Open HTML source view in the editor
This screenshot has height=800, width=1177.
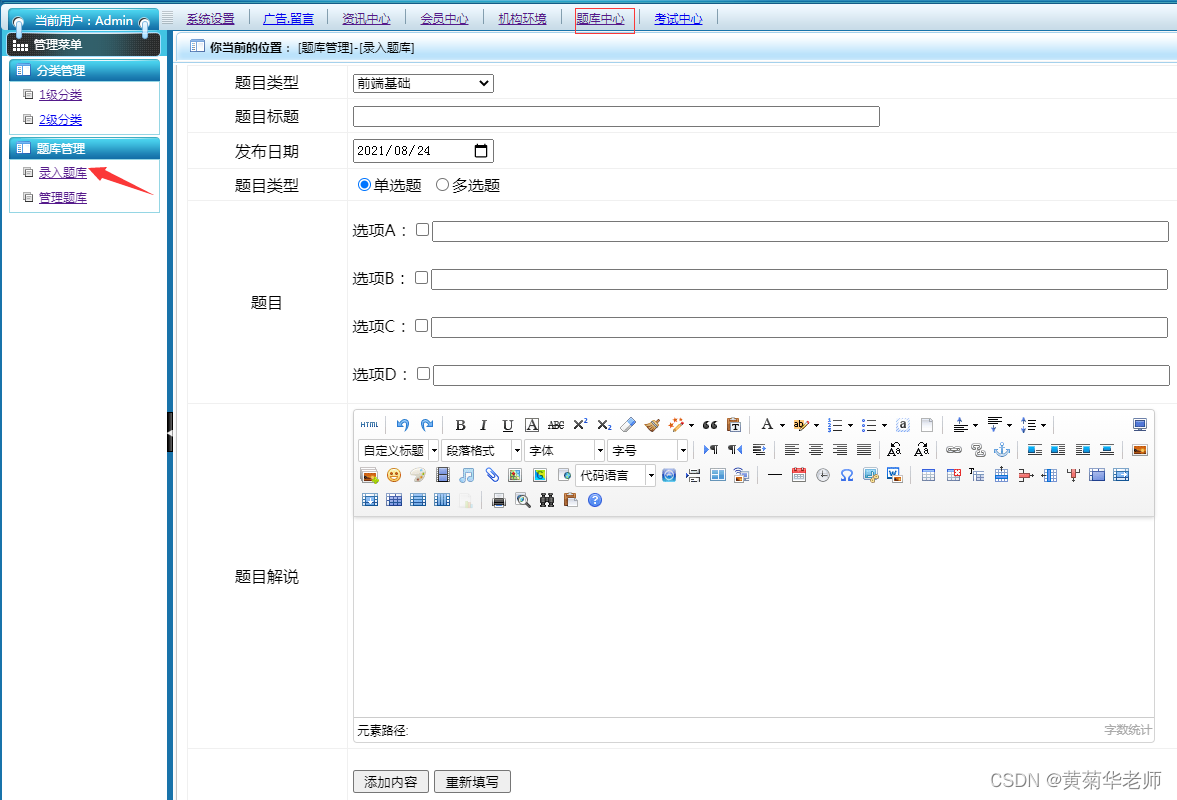coord(369,425)
